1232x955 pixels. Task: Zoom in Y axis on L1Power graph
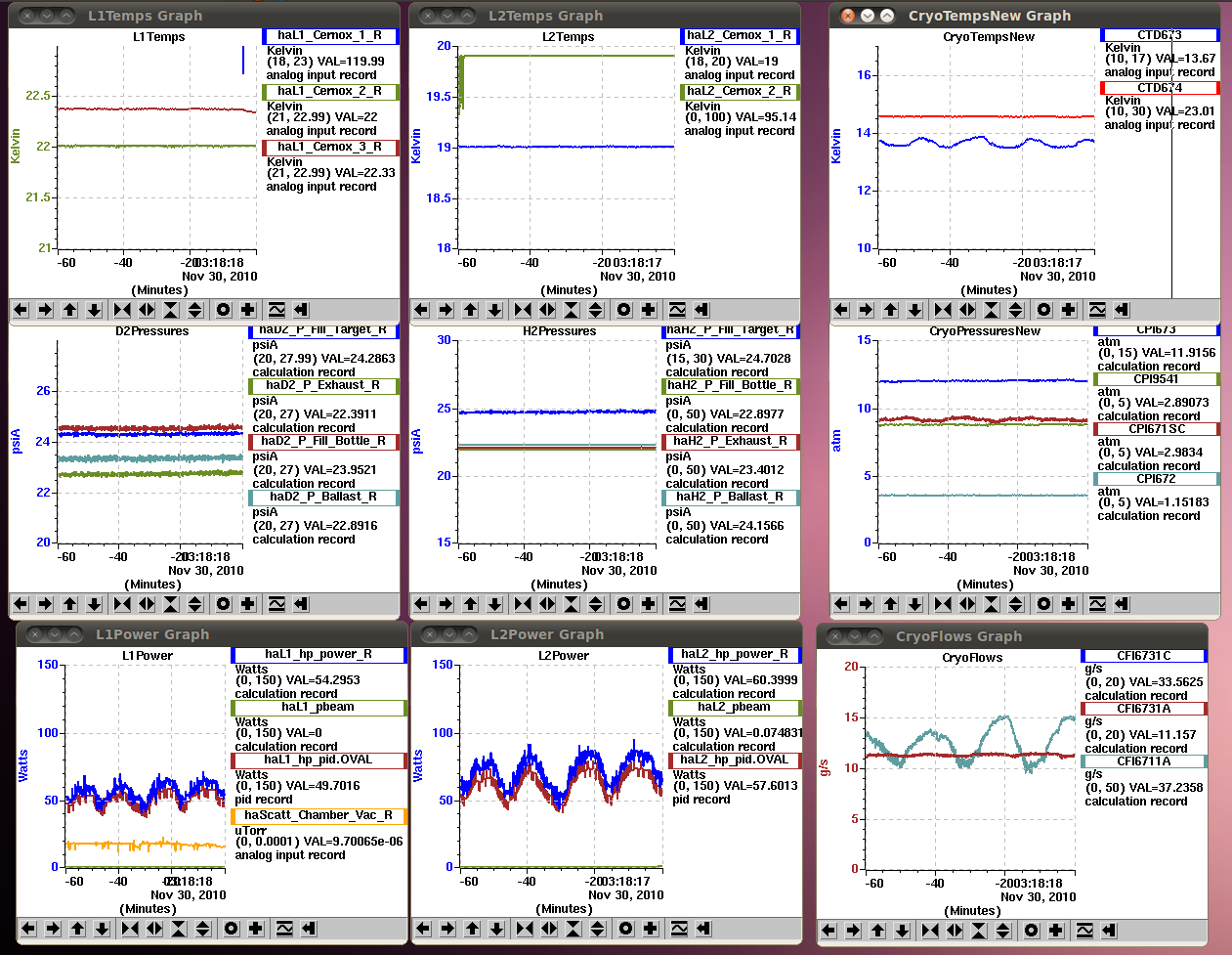point(179,929)
